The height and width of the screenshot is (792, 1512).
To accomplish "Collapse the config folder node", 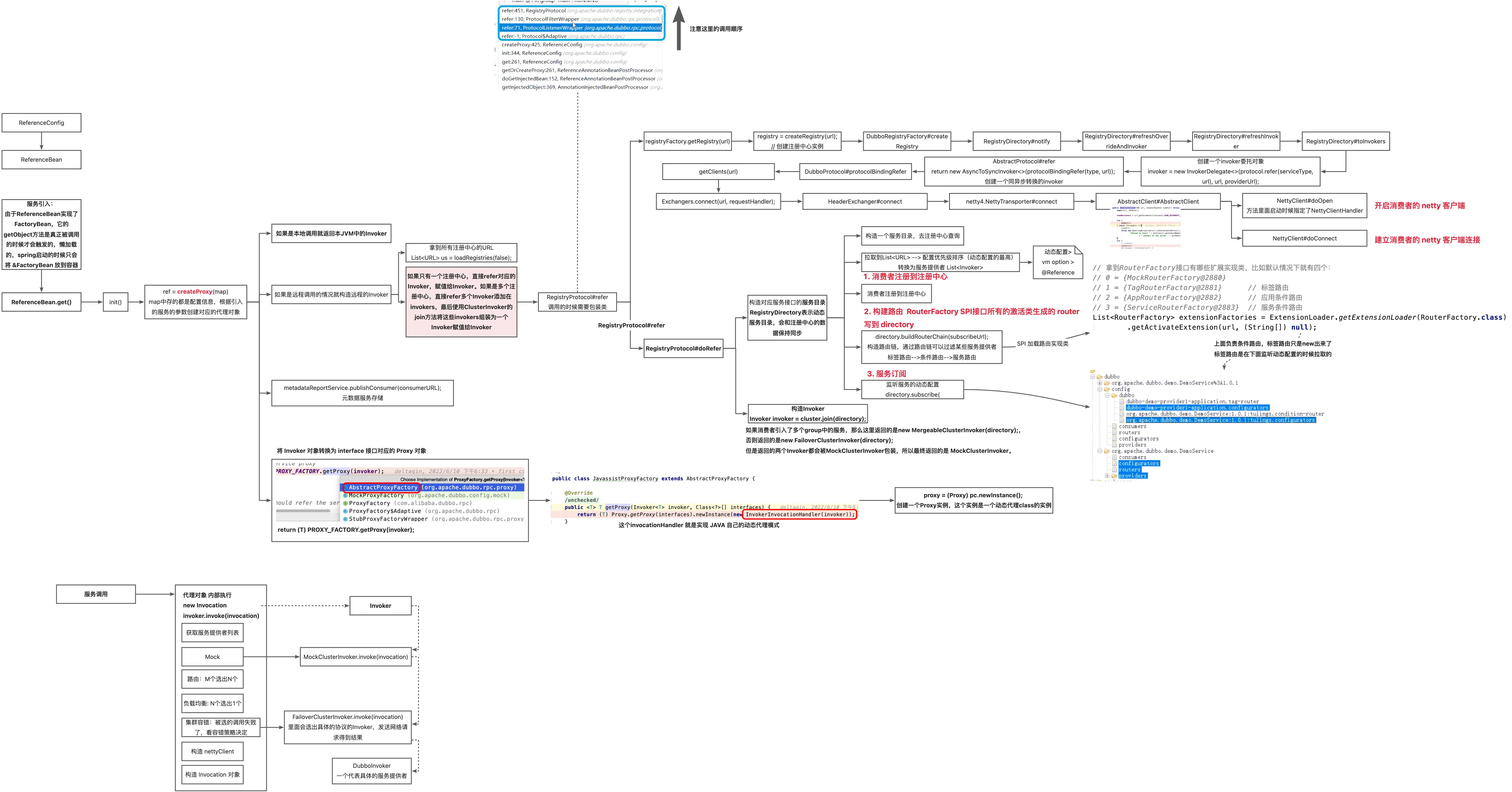I will pos(1099,389).
